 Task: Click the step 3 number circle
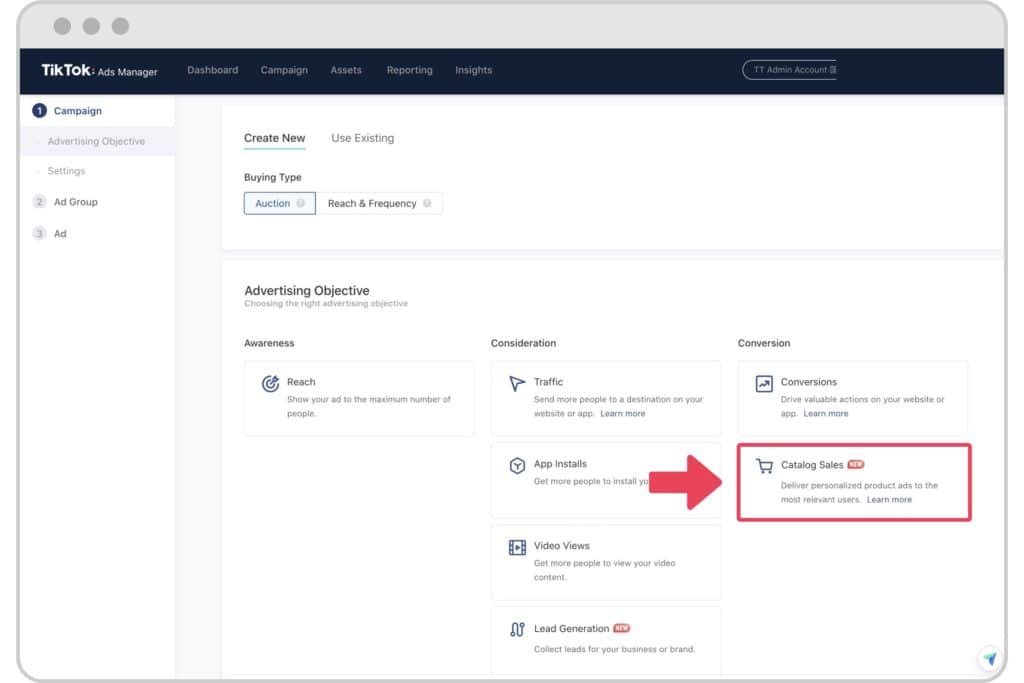tap(39, 233)
